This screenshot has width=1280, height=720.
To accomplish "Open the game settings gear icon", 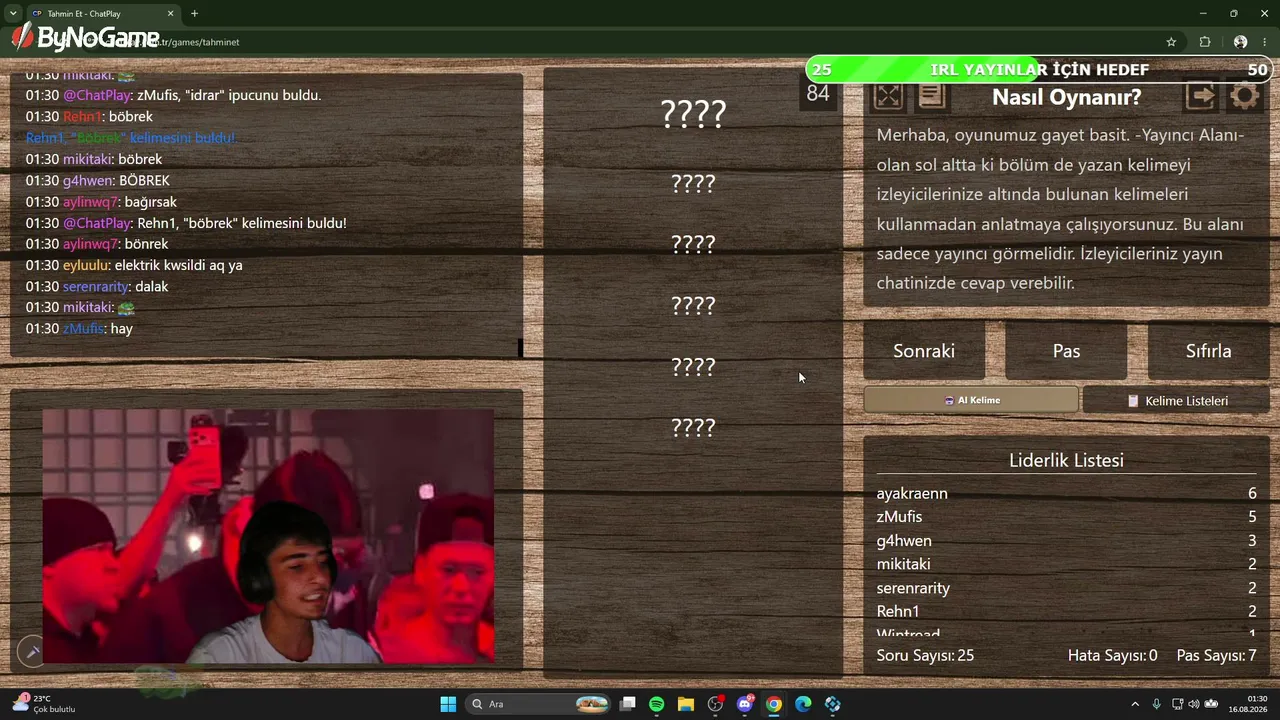I will 1245,96.
